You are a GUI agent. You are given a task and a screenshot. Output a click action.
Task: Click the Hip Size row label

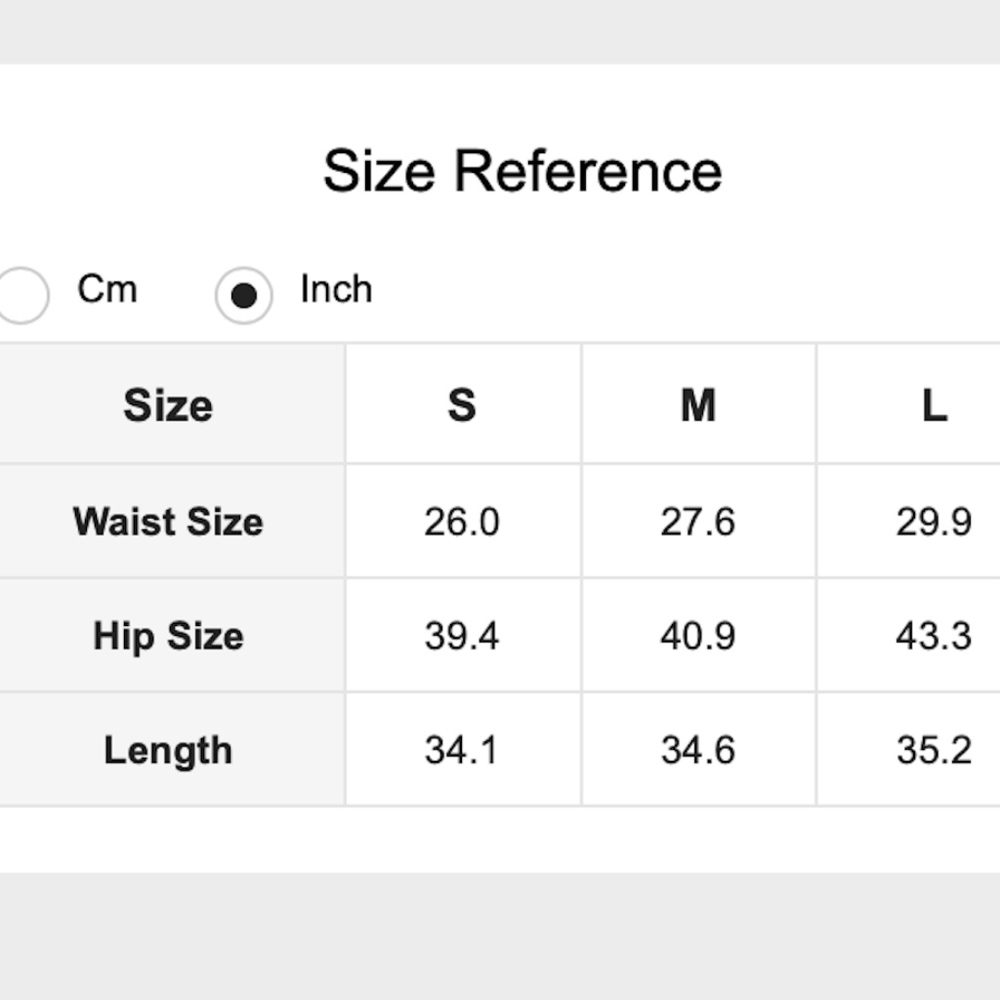point(168,636)
